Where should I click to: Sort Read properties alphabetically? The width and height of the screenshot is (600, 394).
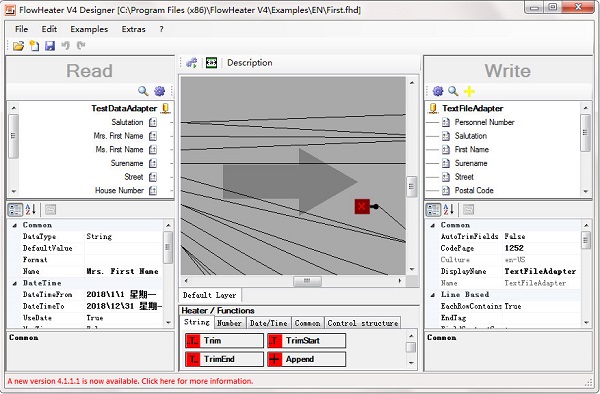[x=31, y=210]
